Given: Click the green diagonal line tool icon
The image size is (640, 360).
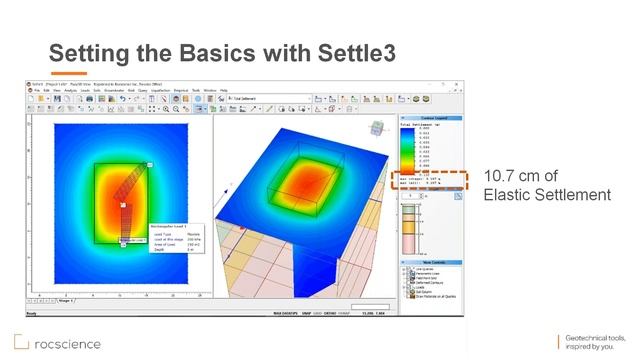Looking at the screenshot, I should pyautogui.click(x=269, y=109).
